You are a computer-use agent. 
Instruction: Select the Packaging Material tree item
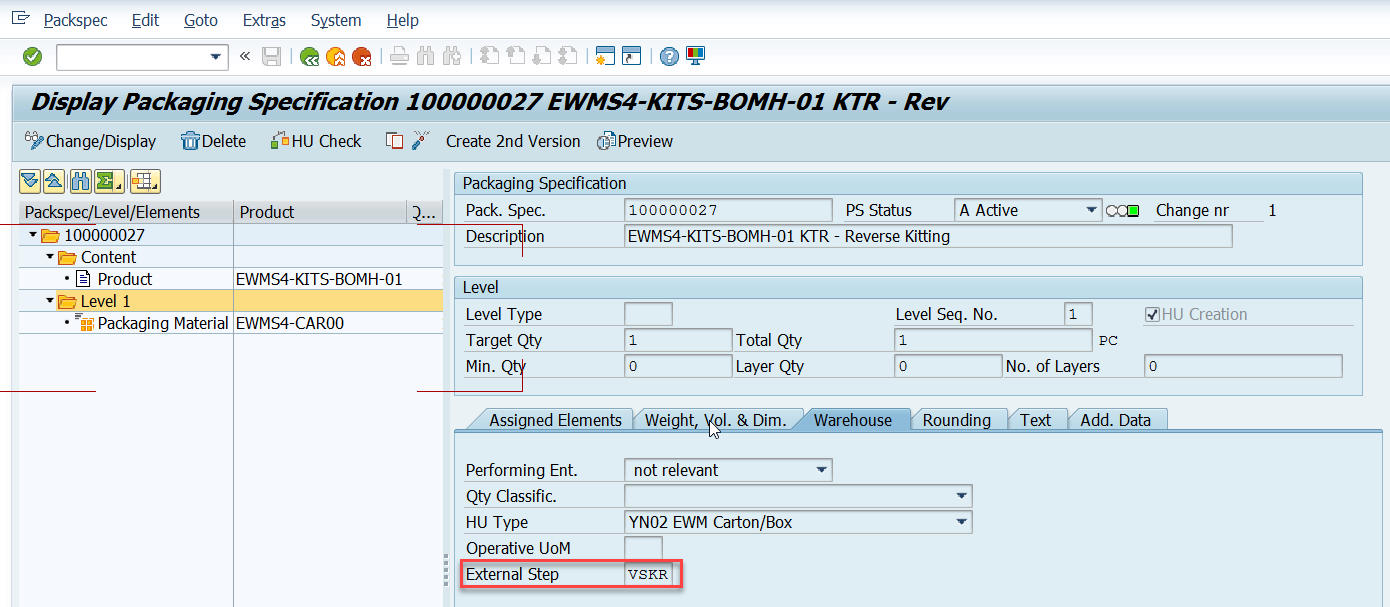pyautogui.click(x=163, y=324)
